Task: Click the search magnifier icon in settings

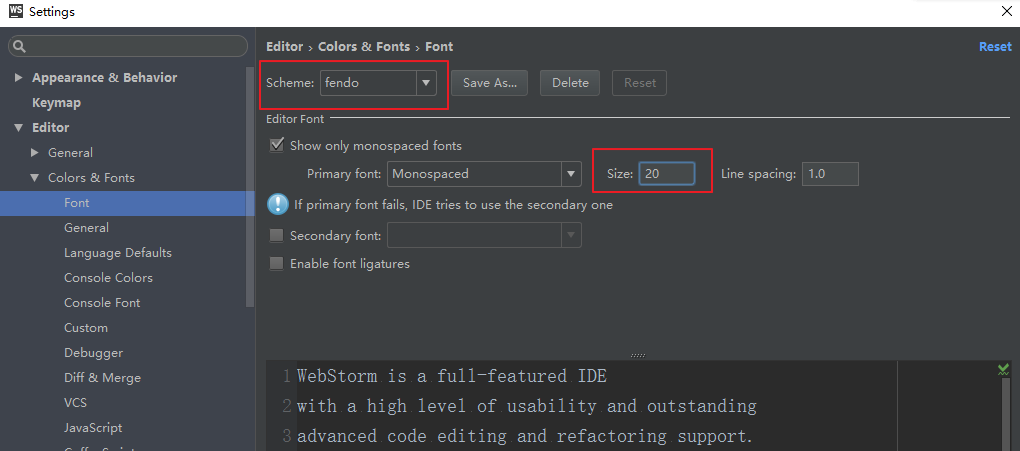Action: 20,46
